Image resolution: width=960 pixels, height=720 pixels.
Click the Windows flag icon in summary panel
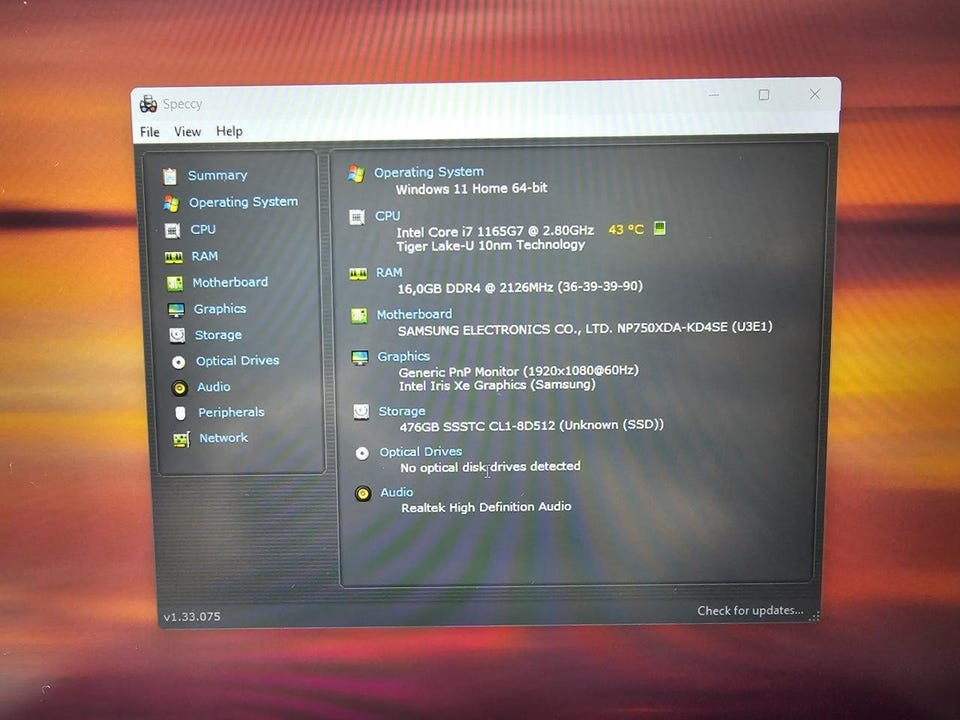(356, 174)
